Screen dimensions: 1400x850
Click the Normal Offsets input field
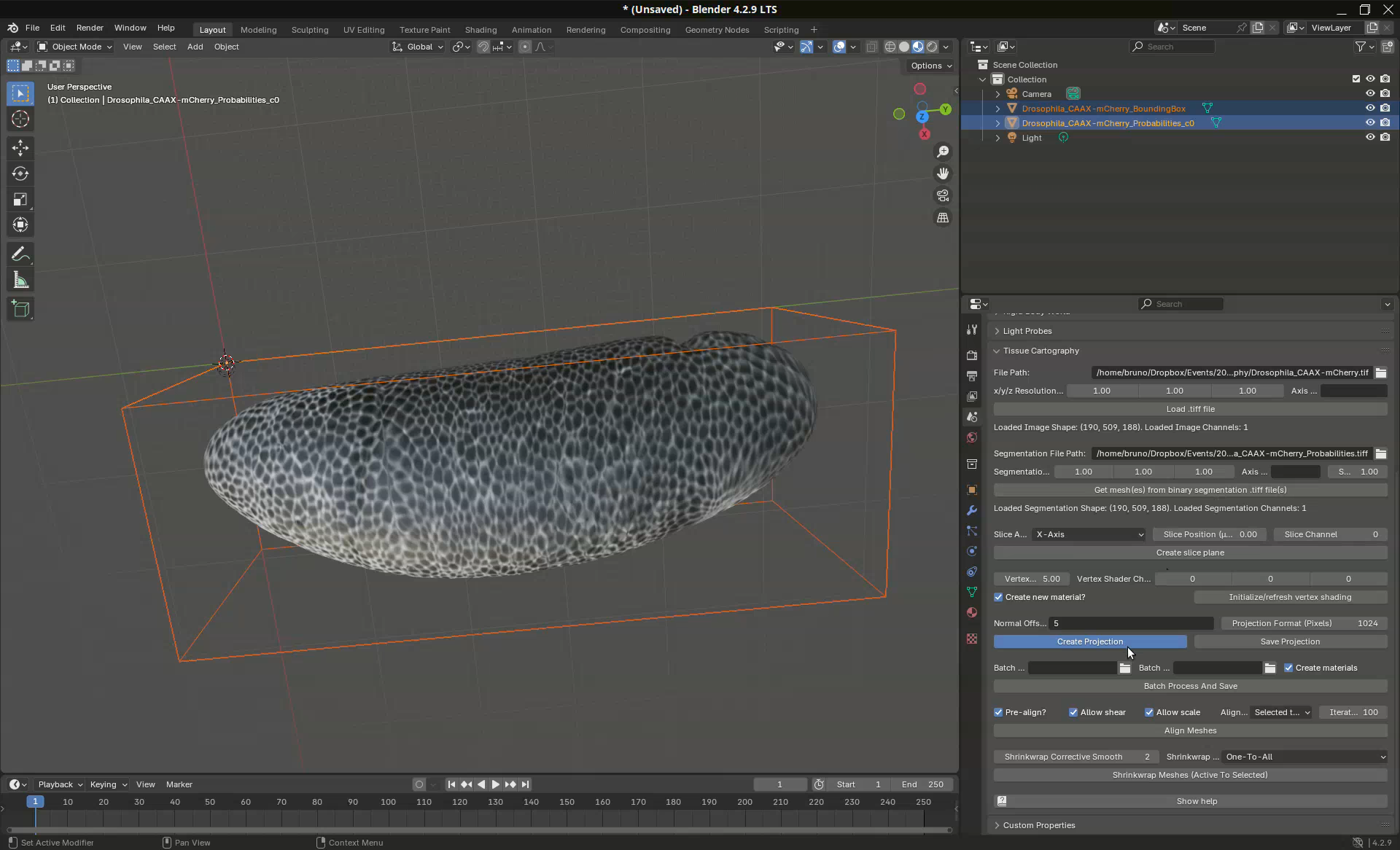coord(1130,623)
